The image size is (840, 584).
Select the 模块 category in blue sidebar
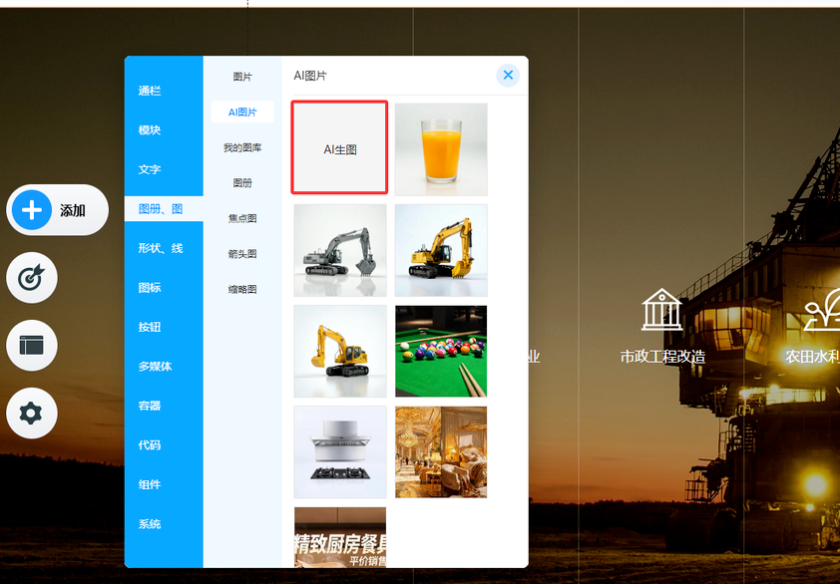(149, 130)
